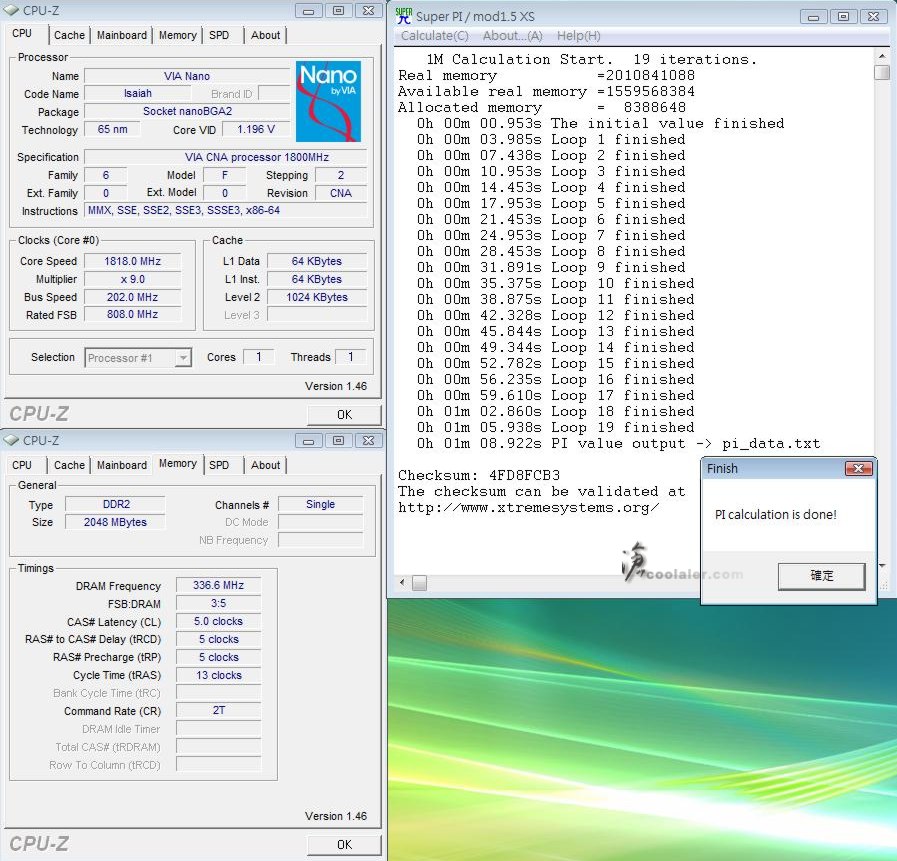Select the Cache tab in the CPU-Z processor window
Screen dimensions: 897x861
coord(69,35)
